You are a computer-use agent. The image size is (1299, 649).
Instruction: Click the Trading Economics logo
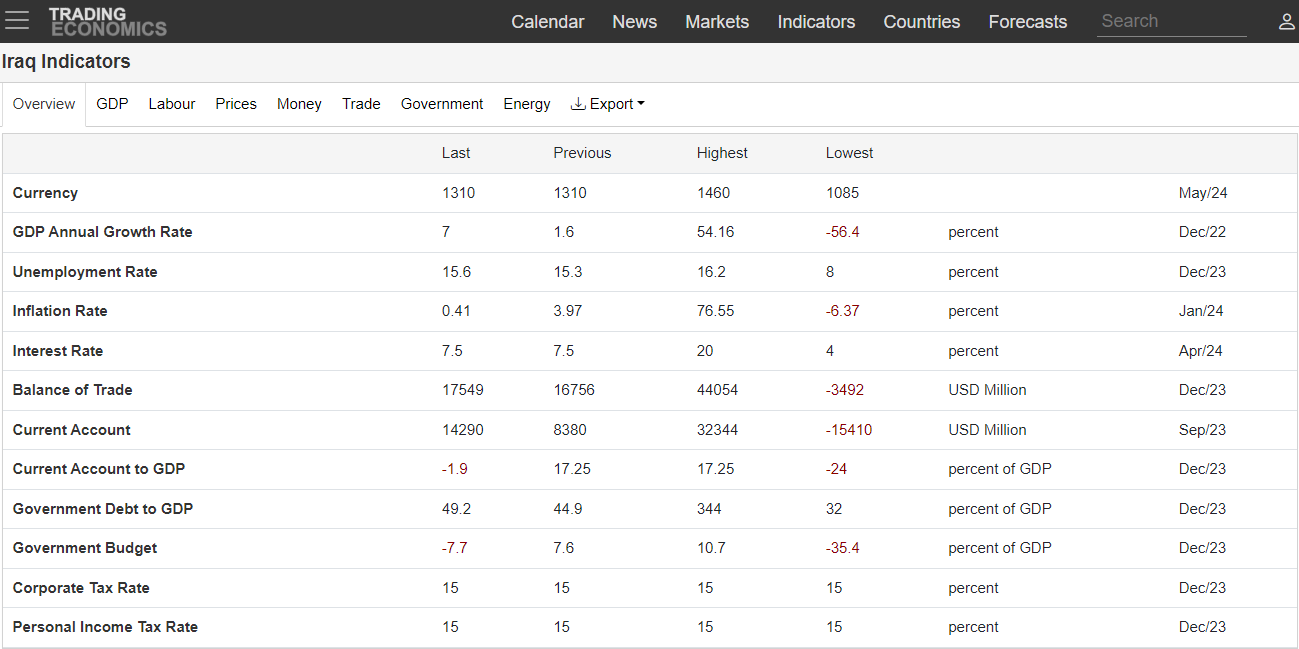pyautogui.click(x=108, y=21)
